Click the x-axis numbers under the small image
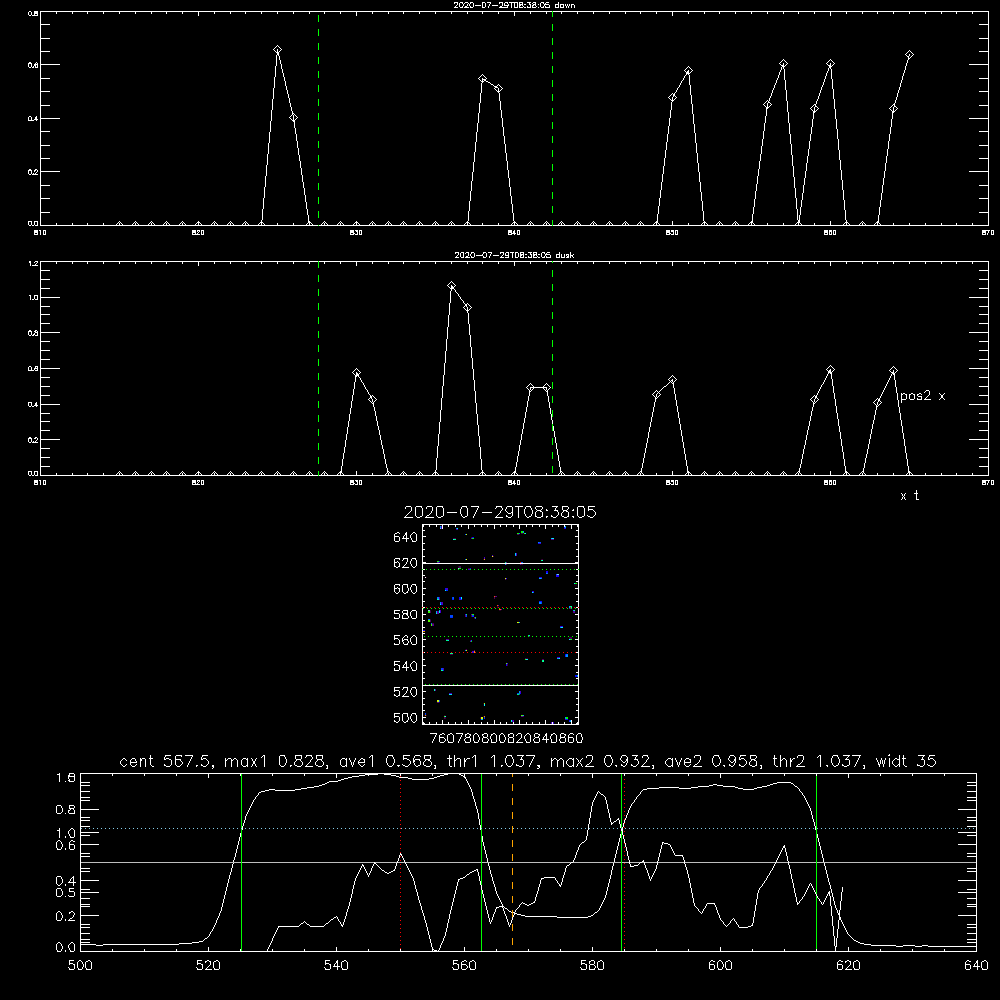Image resolution: width=1000 pixels, height=1000 pixels. click(x=506, y=739)
